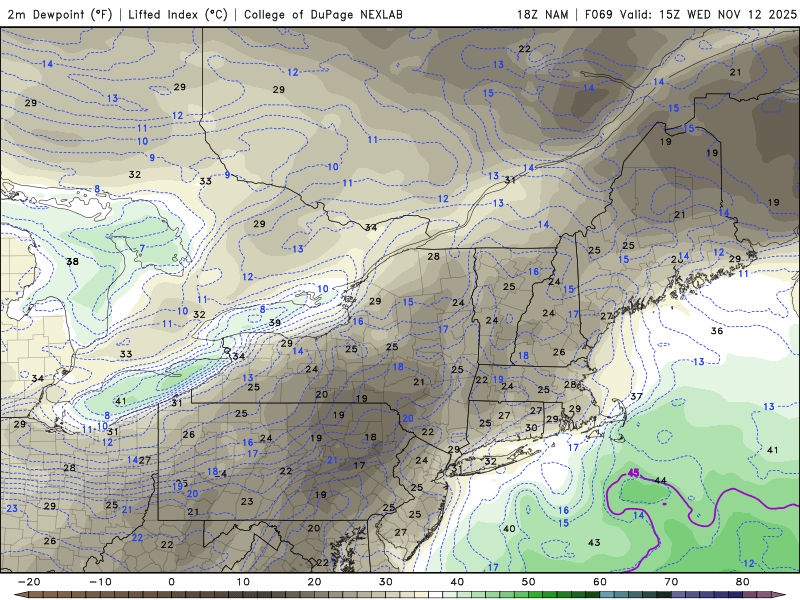Click the black '44' dewpoint value offshore
The height and width of the screenshot is (600, 800).
click(660, 480)
